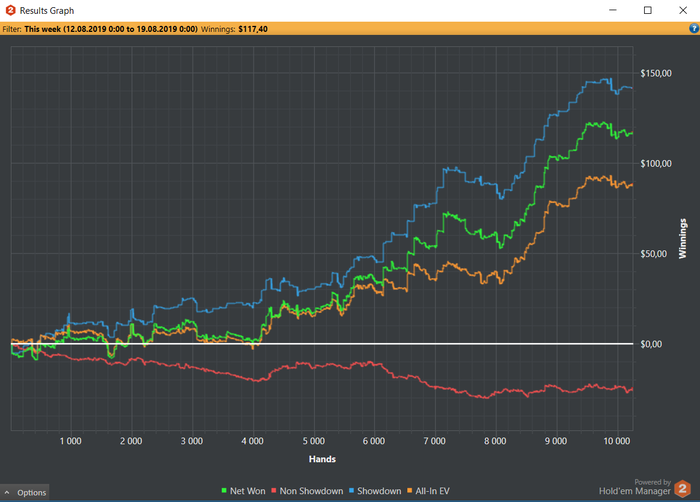Toggle the Net Won legend entry

[243, 491]
